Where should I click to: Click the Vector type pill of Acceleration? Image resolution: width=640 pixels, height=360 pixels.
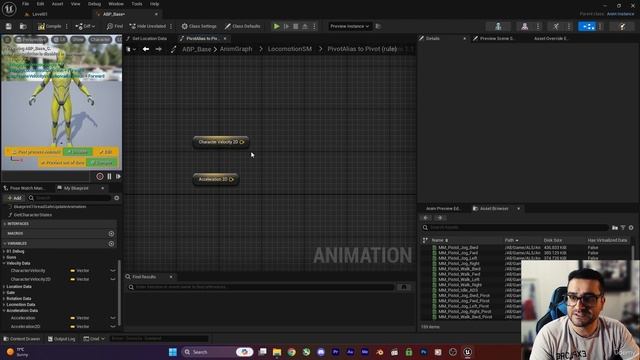pyautogui.click(x=80, y=318)
